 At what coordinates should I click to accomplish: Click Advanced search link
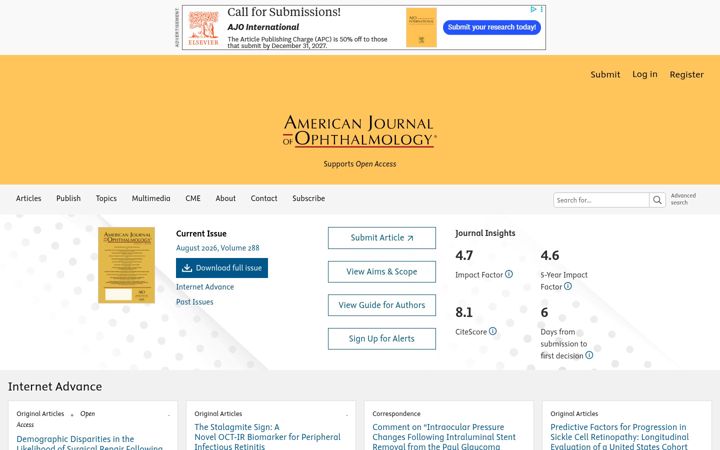coord(683,199)
